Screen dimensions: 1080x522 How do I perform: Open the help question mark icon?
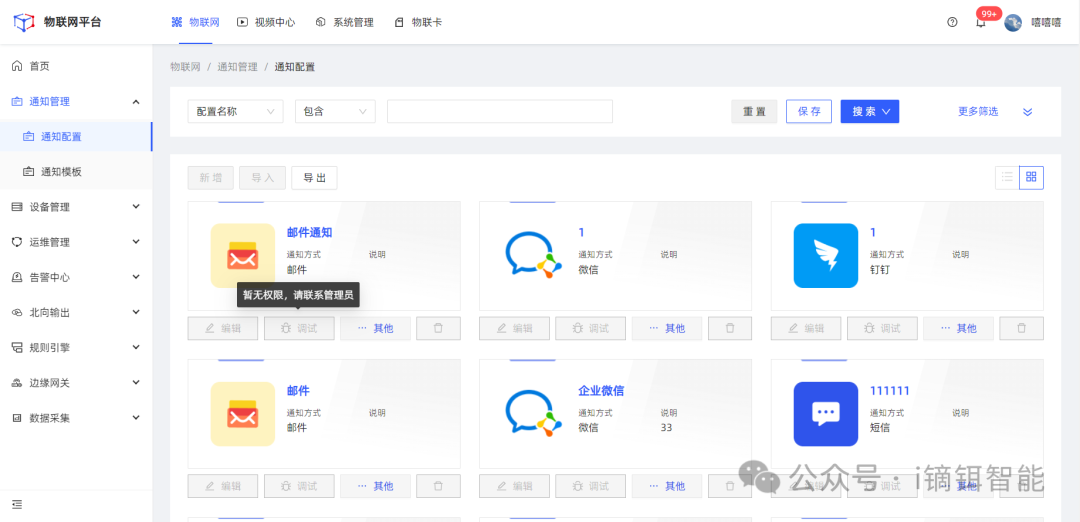(952, 22)
